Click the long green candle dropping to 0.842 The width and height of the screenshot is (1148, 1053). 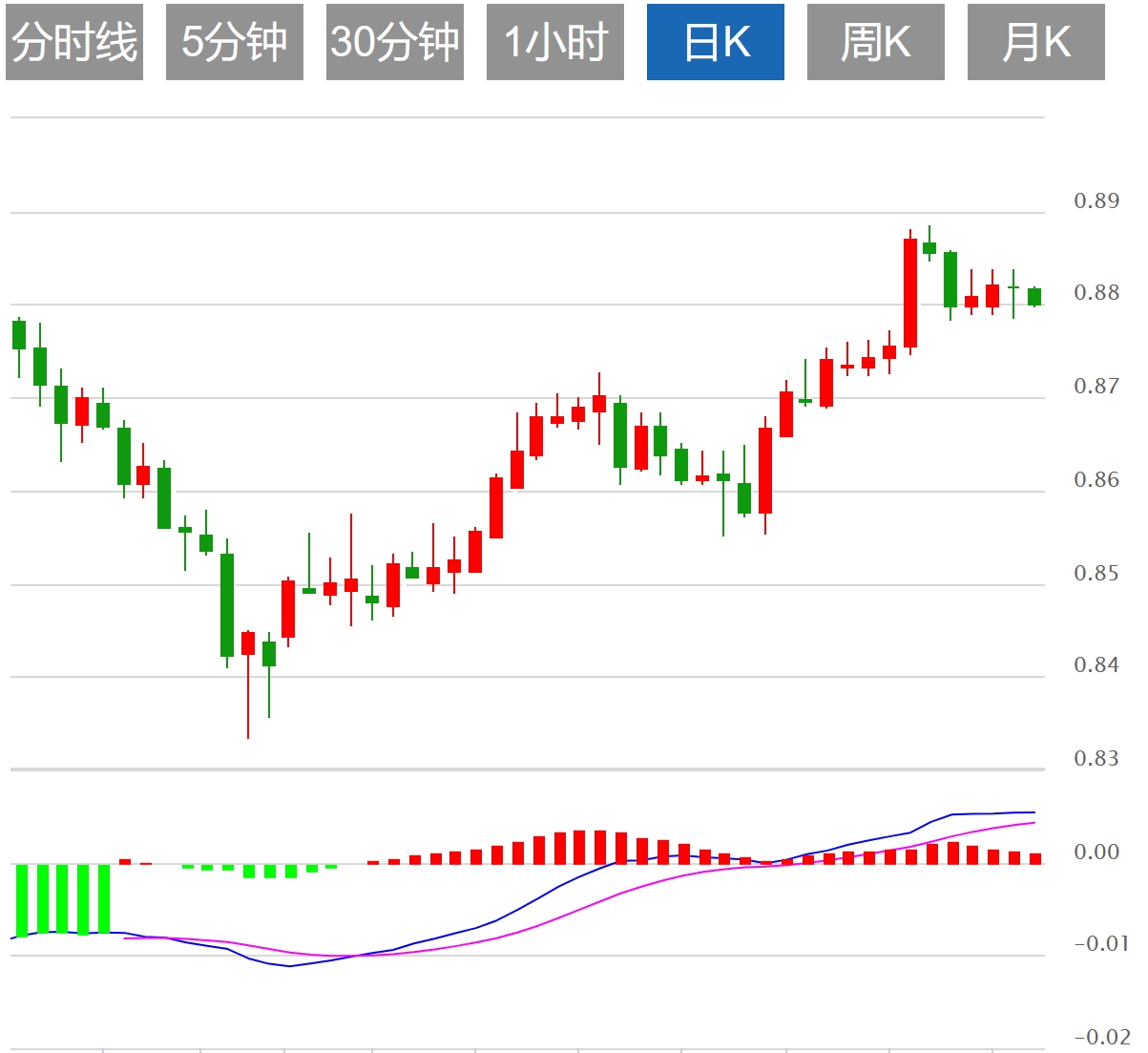[x=227, y=604]
